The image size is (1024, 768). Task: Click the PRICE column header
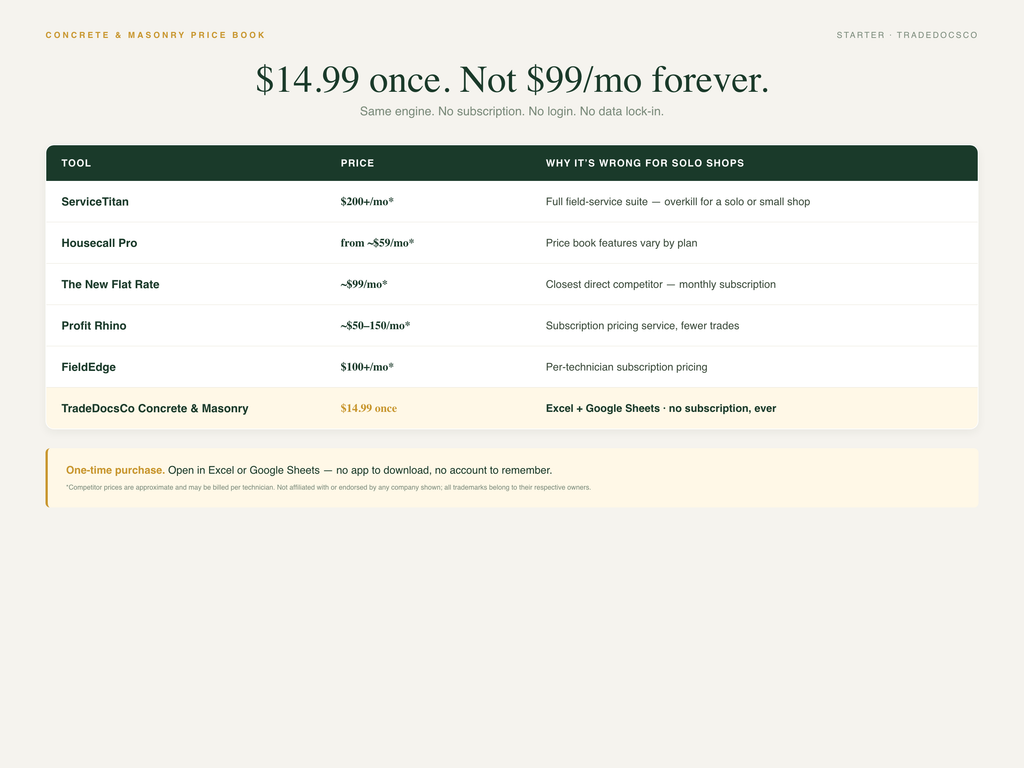coord(357,163)
